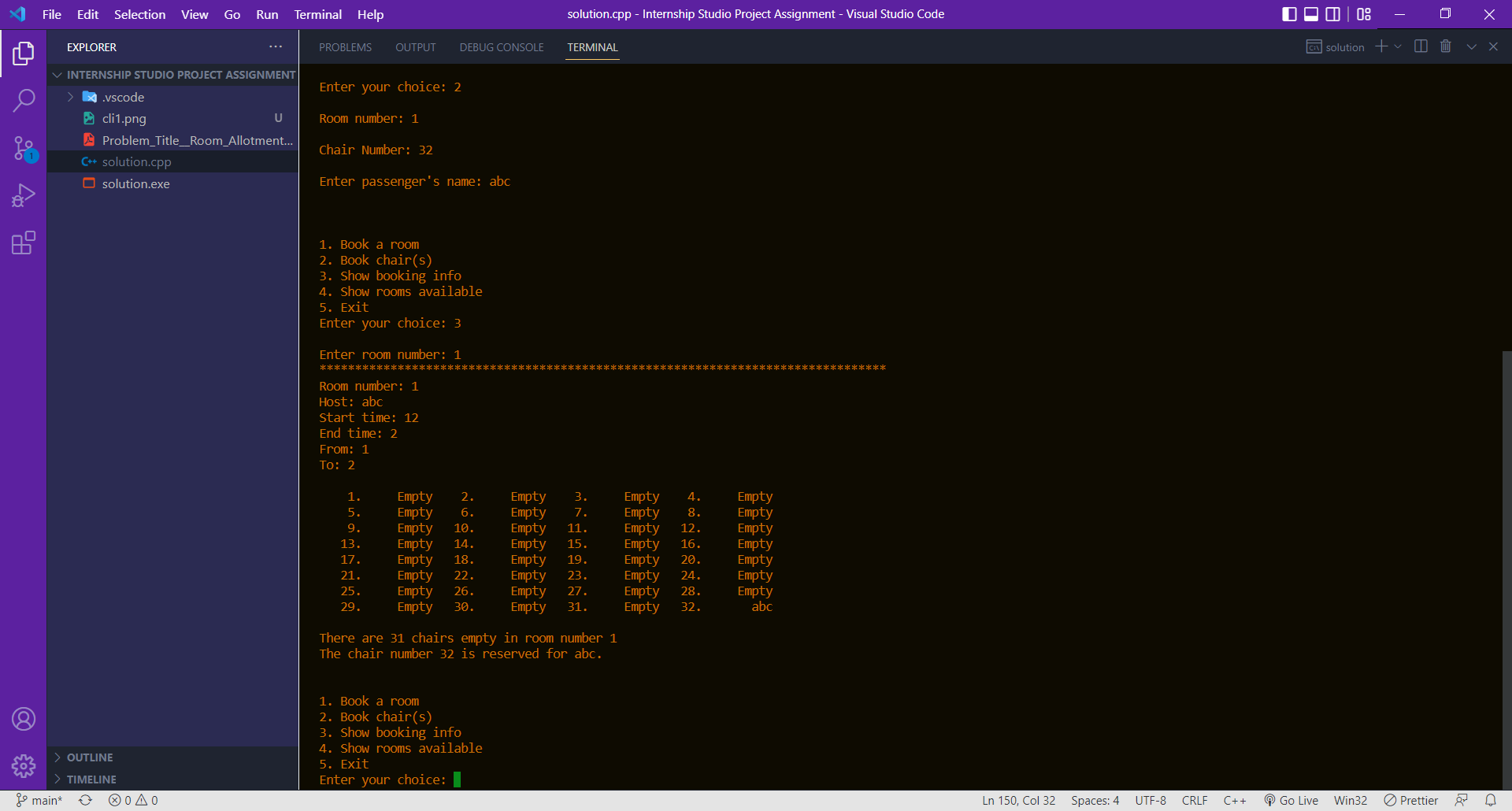Open the Run and Debug view
The height and width of the screenshot is (811, 1512).
click(24, 195)
